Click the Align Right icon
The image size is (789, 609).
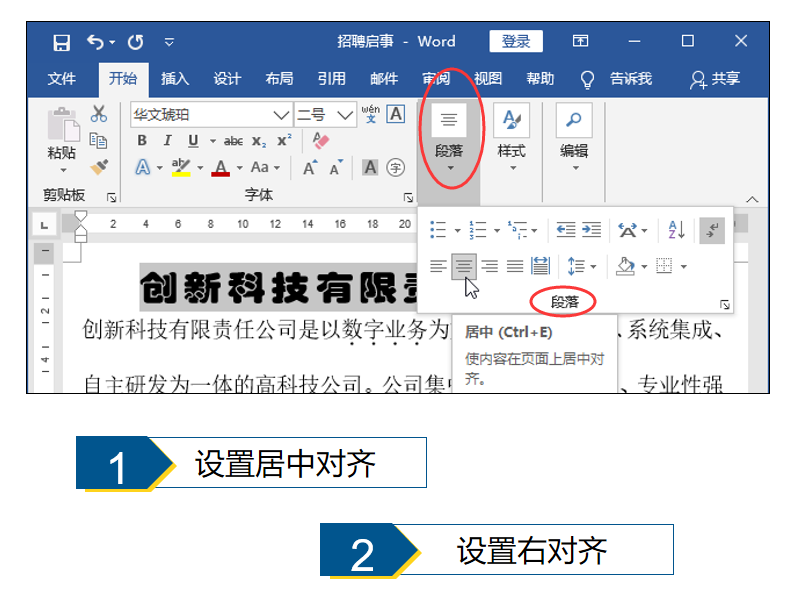click(490, 266)
